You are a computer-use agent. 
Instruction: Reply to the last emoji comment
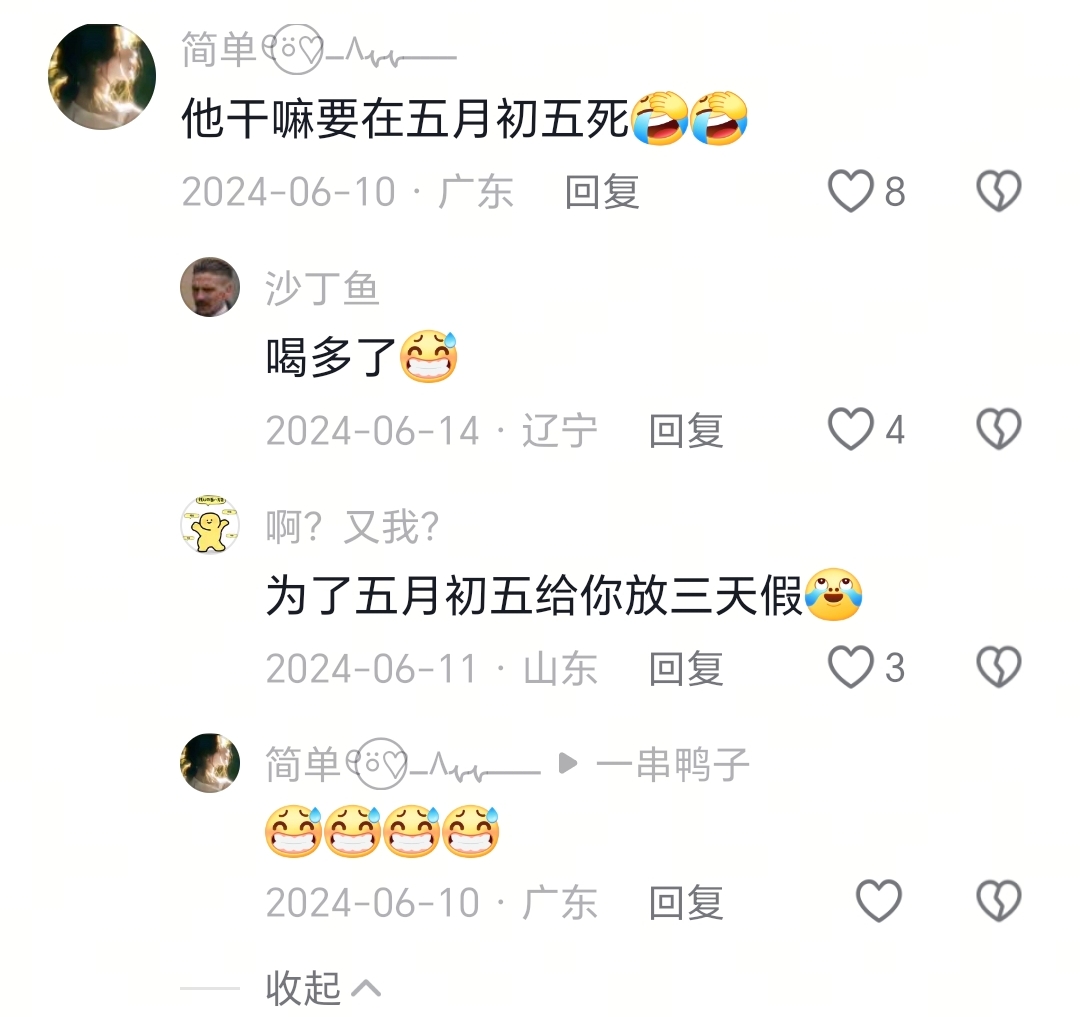pos(686,902)
